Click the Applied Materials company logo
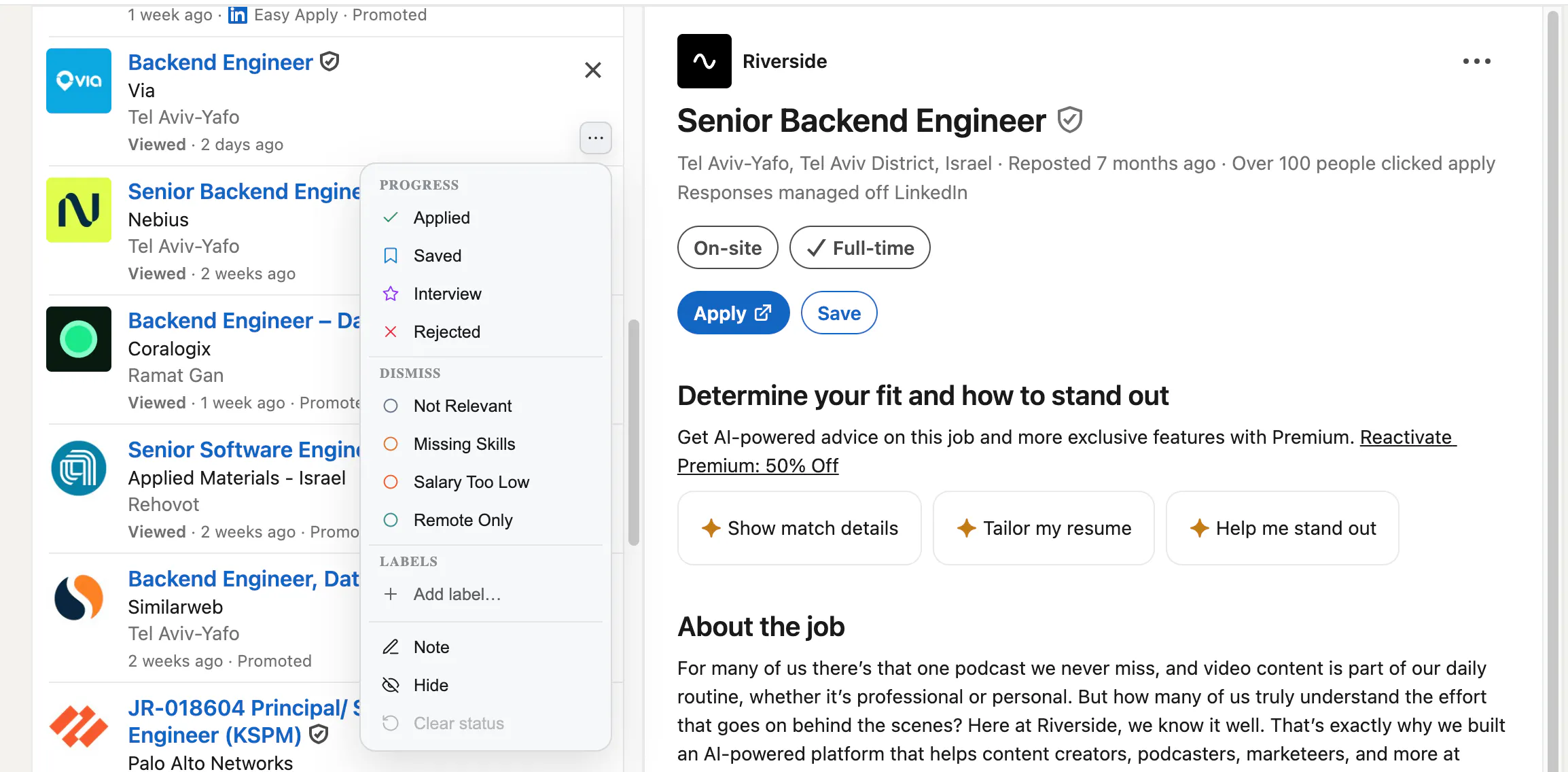Viewport: 1568px width, 772px height. pyautogui.click(x=79, y=468)
